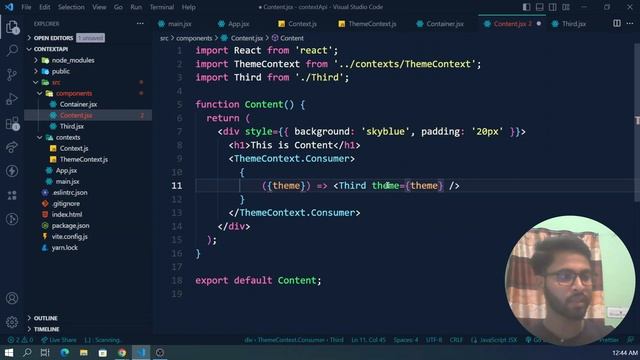The width and height of the screenshot is (640, 360).
Task: Open Container.jsx in file tree
Action: coord(78,104)
